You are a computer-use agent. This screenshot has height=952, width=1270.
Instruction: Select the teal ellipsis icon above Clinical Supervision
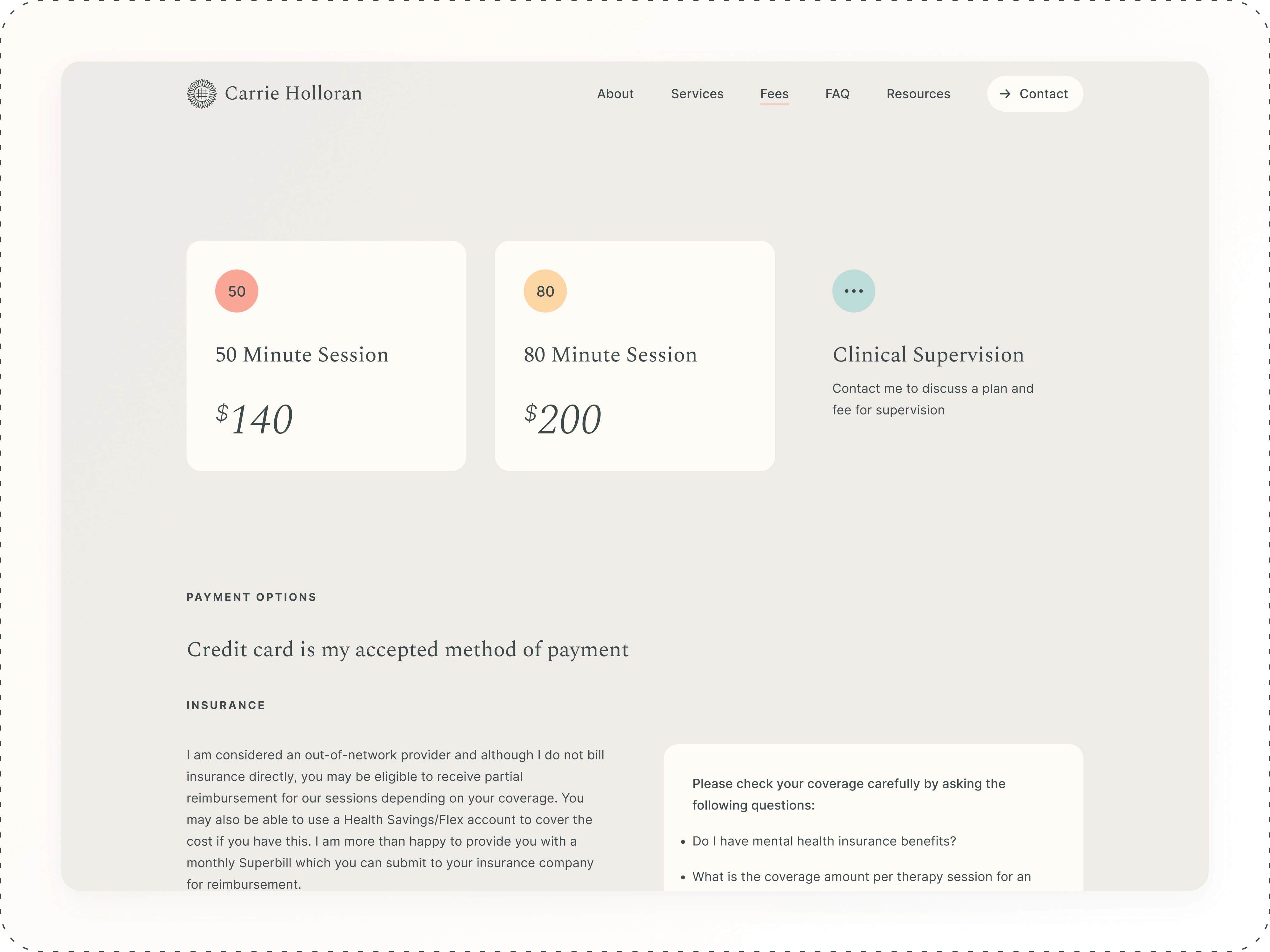pos(854,291)
